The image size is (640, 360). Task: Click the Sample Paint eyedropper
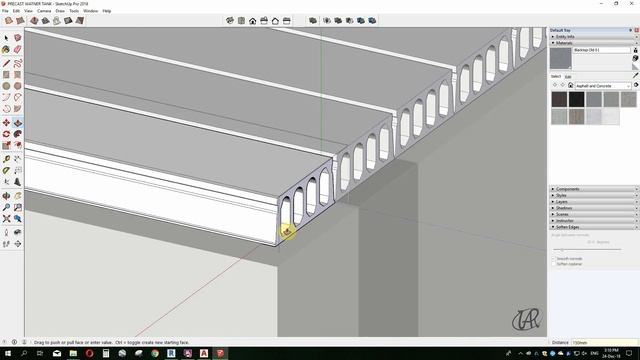tap(635, 76)
